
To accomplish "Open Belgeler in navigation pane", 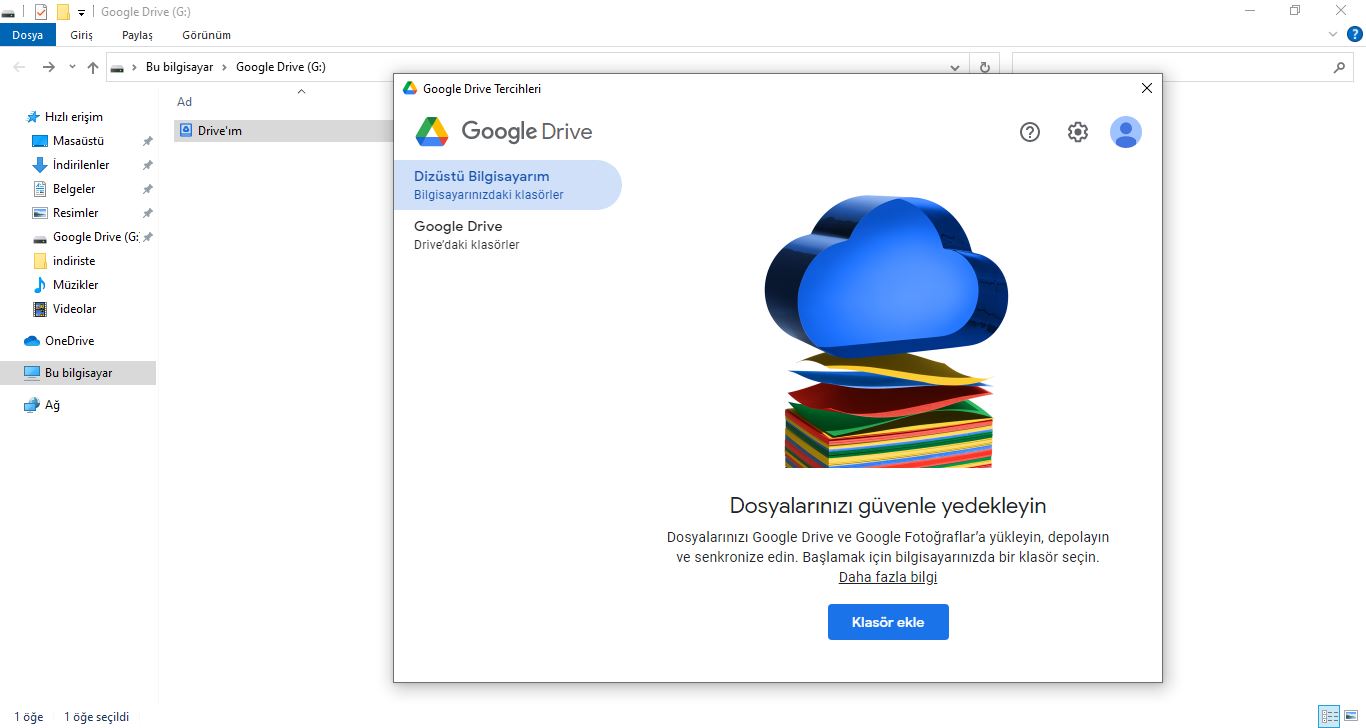I will coord(74,189).
